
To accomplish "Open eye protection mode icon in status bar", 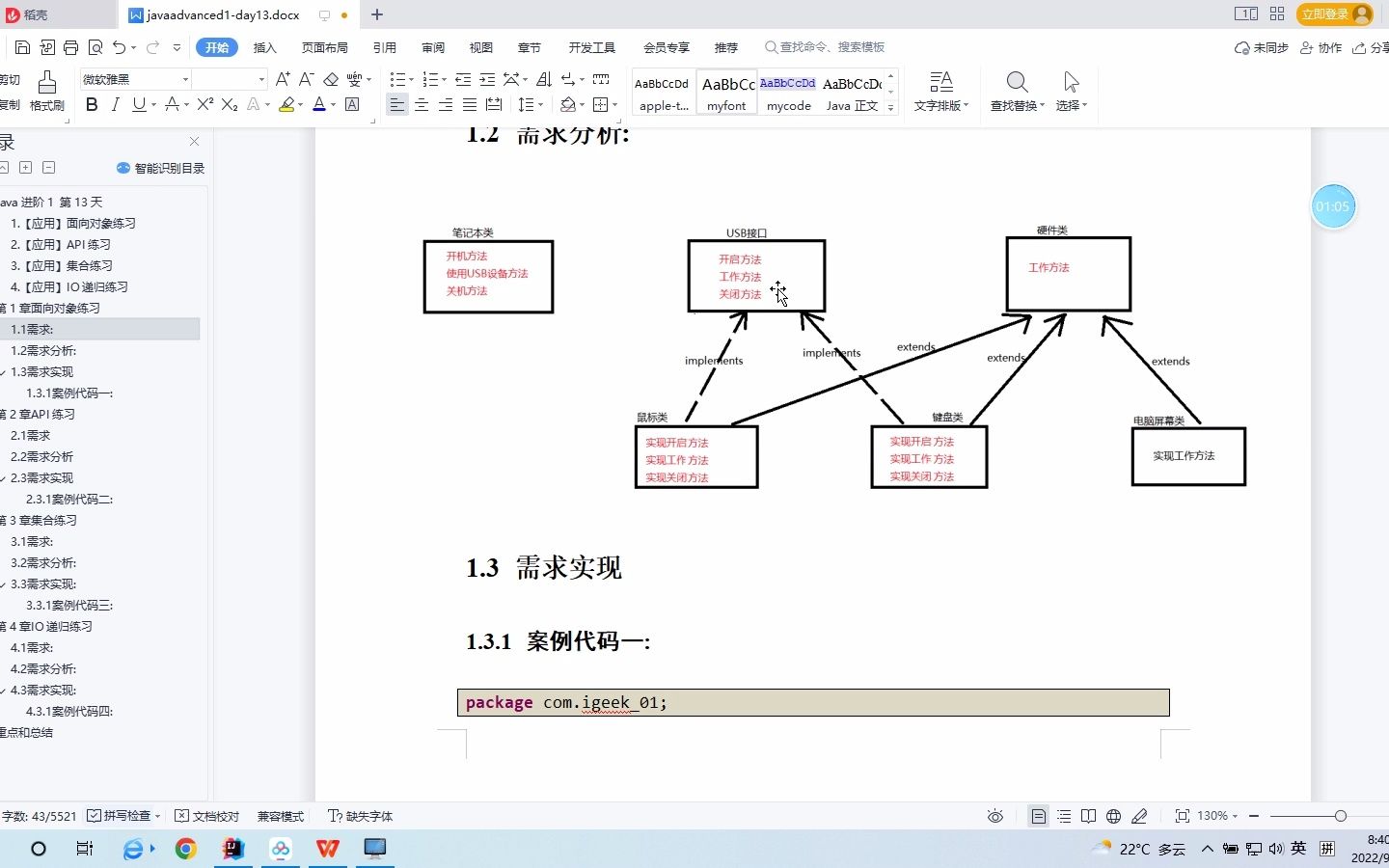I will click(x=995, y=816).
